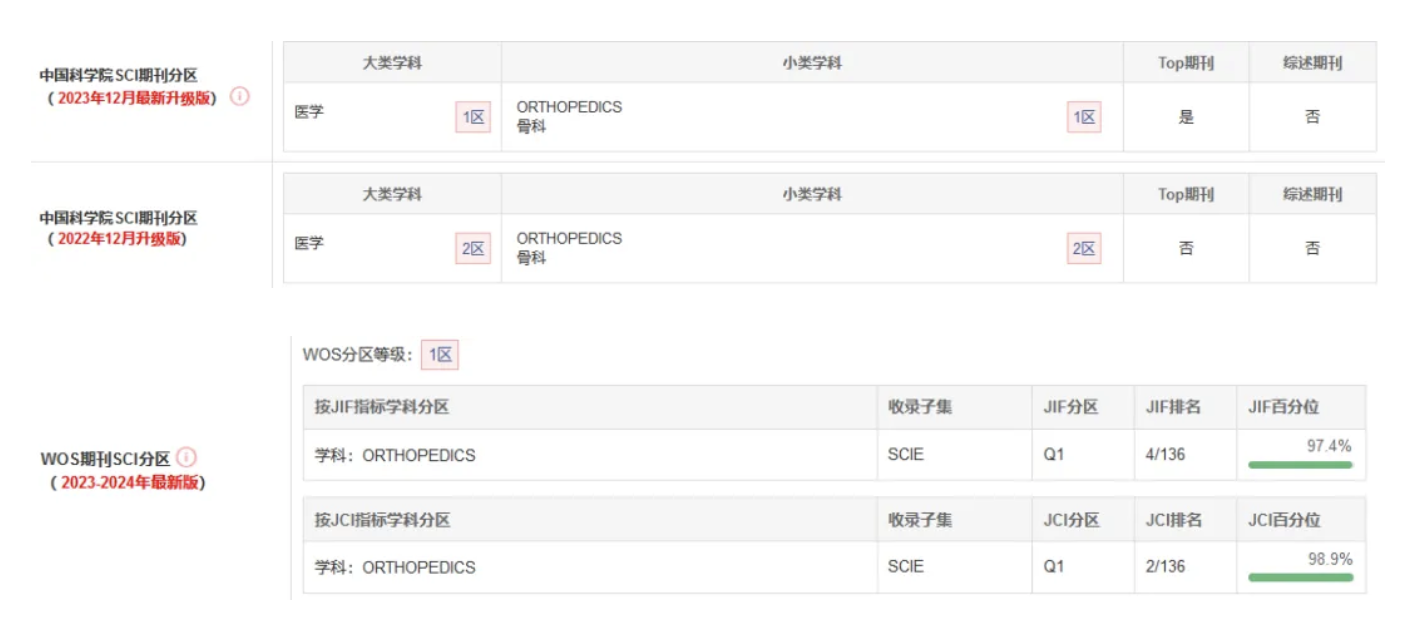
Task: Click the JCI排名 value 2/136
Action: [x=1165, y=566]
